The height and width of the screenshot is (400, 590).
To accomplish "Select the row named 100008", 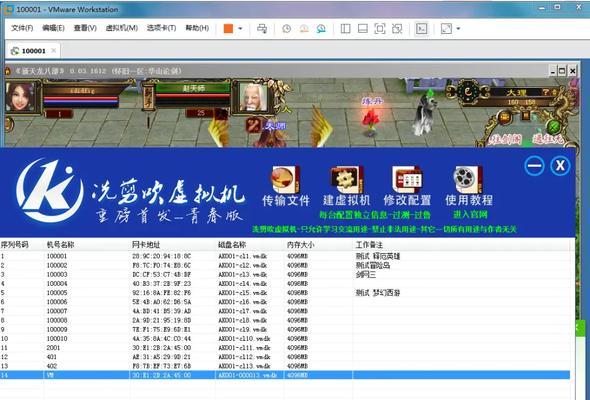I will coord(285,320).
